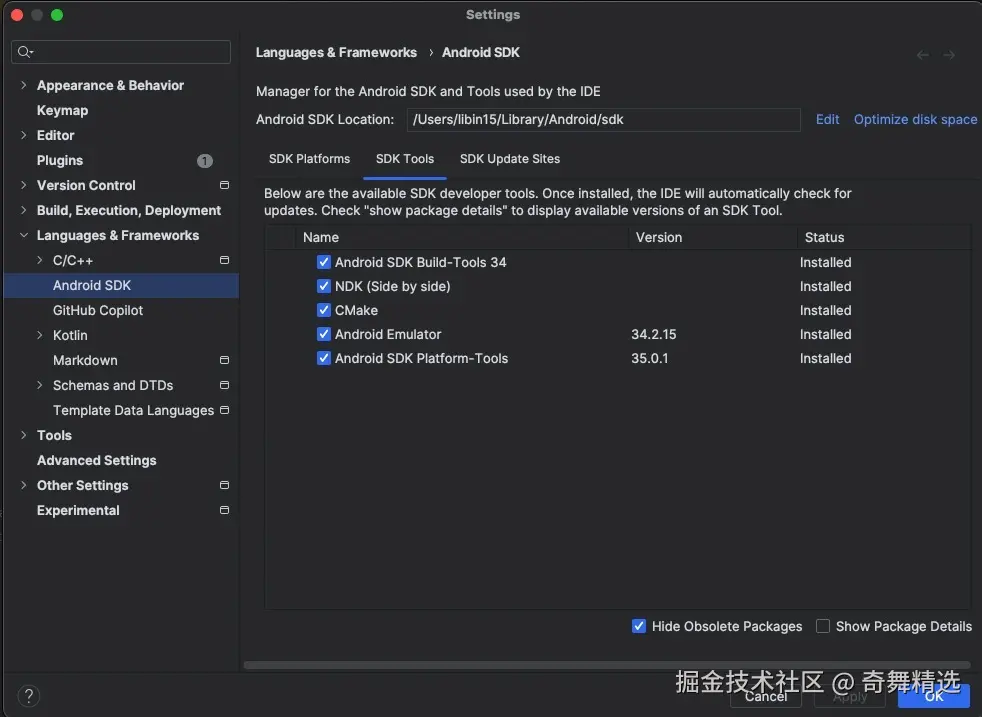This screenshot has width=982, height=717.
Task: Navigate back with the left arrow
Action: [923, 55]
